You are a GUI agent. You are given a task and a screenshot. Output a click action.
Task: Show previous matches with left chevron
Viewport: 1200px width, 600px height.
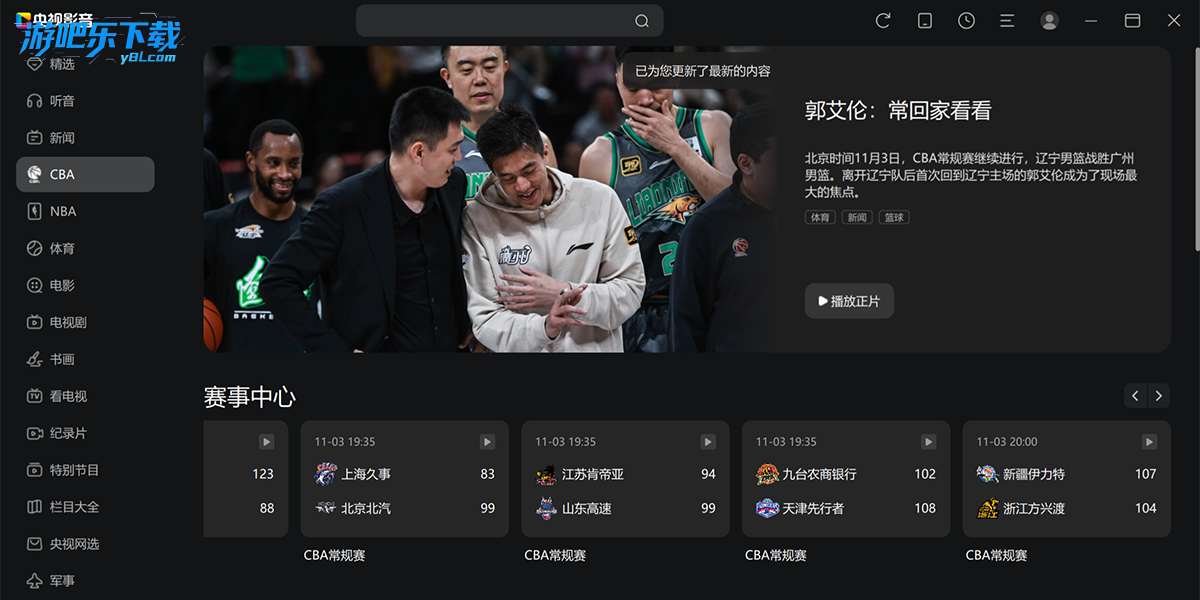click(1135, 396)
